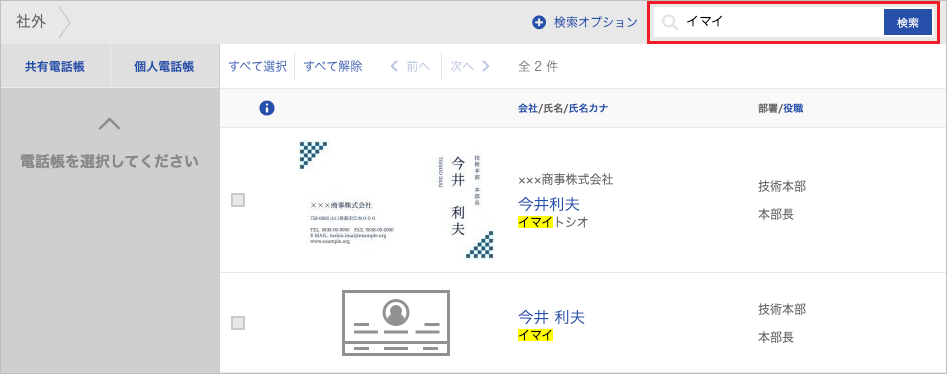The image size is (947, 374).
Task: Switch to the 共有電話帳 tab
Action: click(55, 66)
